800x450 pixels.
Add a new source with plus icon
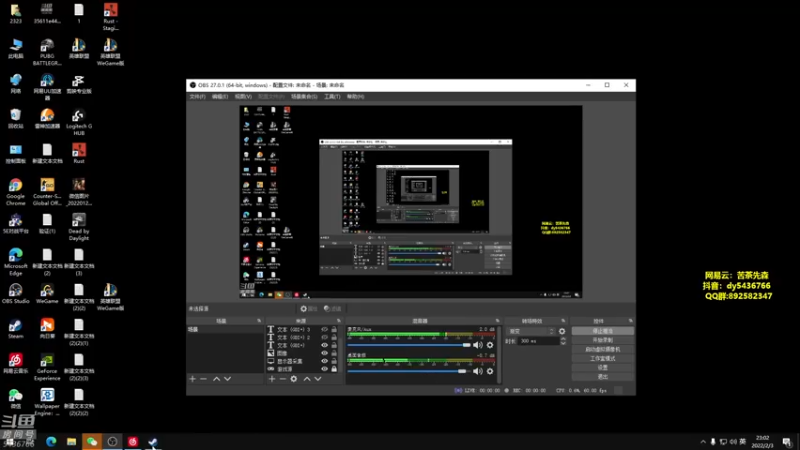272,379
